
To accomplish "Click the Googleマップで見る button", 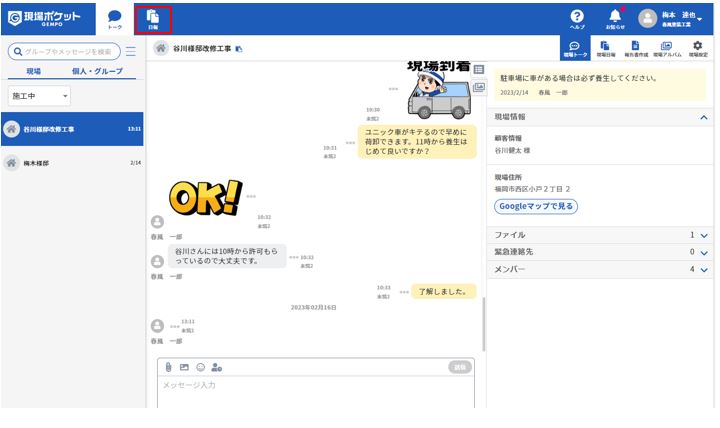I will (536, 206).
